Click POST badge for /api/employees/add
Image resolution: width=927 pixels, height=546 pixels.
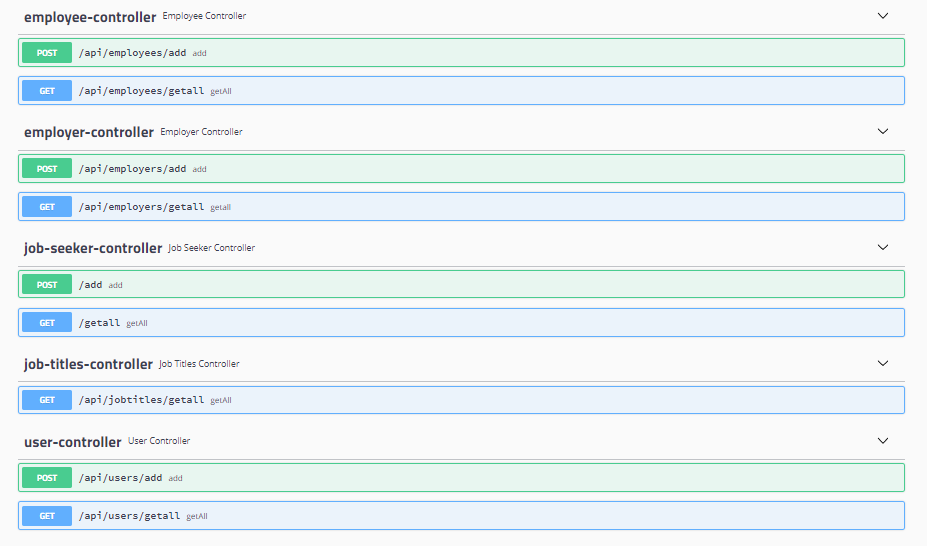(47, 53)
